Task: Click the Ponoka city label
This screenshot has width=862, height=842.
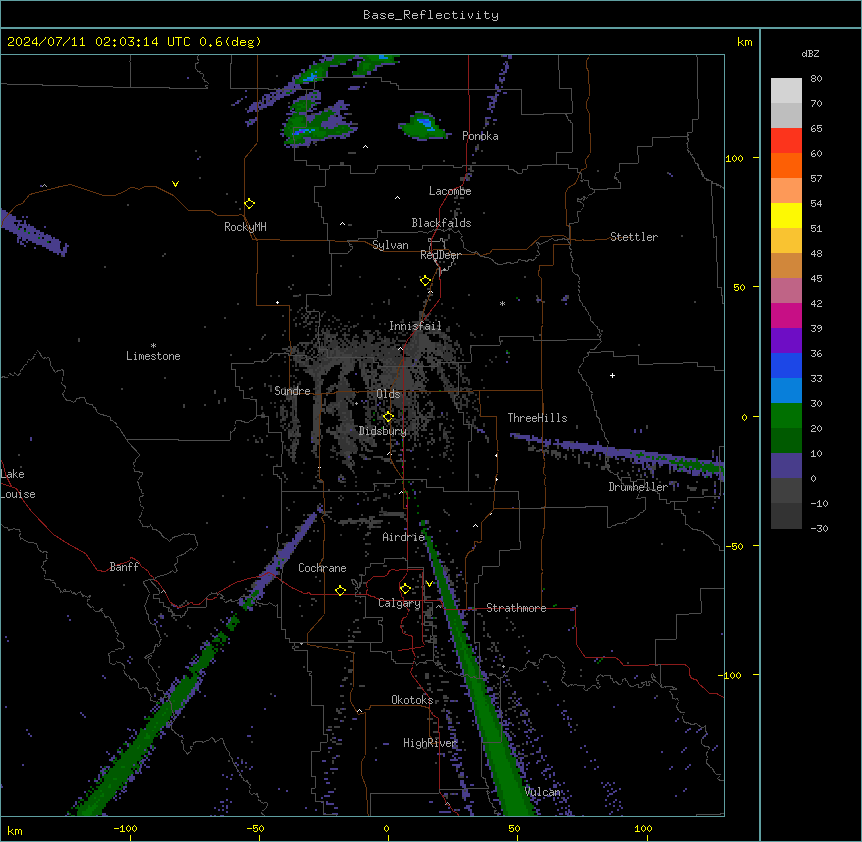Action: click(x=480, y=136)
